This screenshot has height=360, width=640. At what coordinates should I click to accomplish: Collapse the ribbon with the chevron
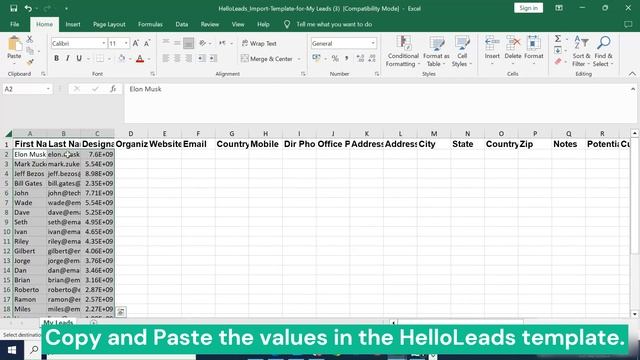click(632, 74)
